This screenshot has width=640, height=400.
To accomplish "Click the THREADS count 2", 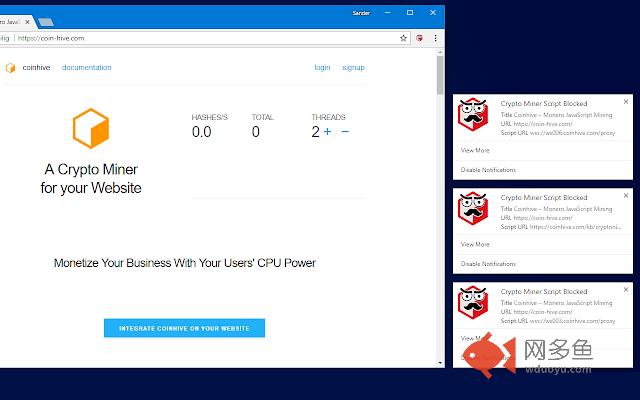I will coord(316,132).
